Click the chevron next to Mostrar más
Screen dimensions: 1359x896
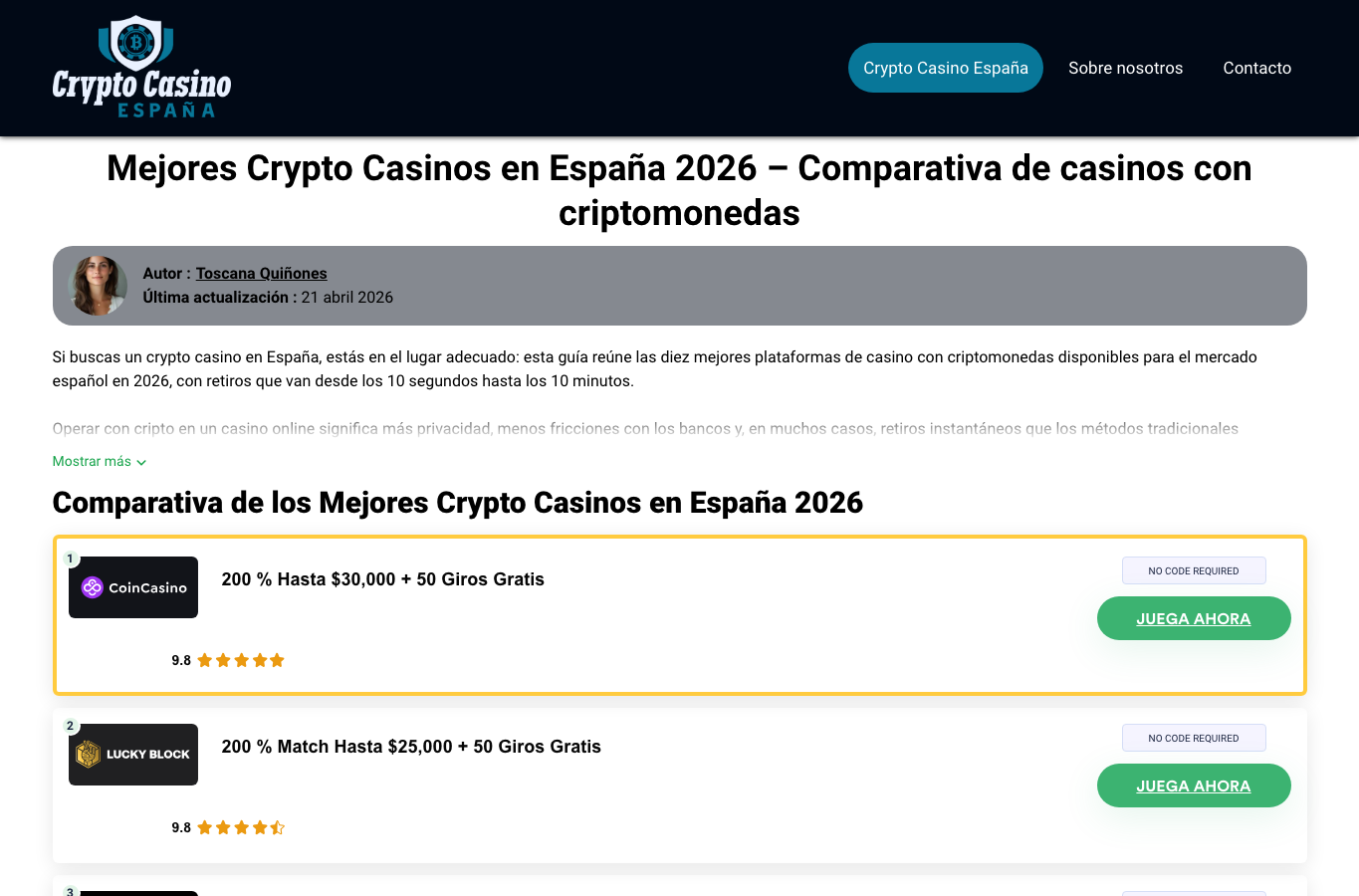(141, 462)
